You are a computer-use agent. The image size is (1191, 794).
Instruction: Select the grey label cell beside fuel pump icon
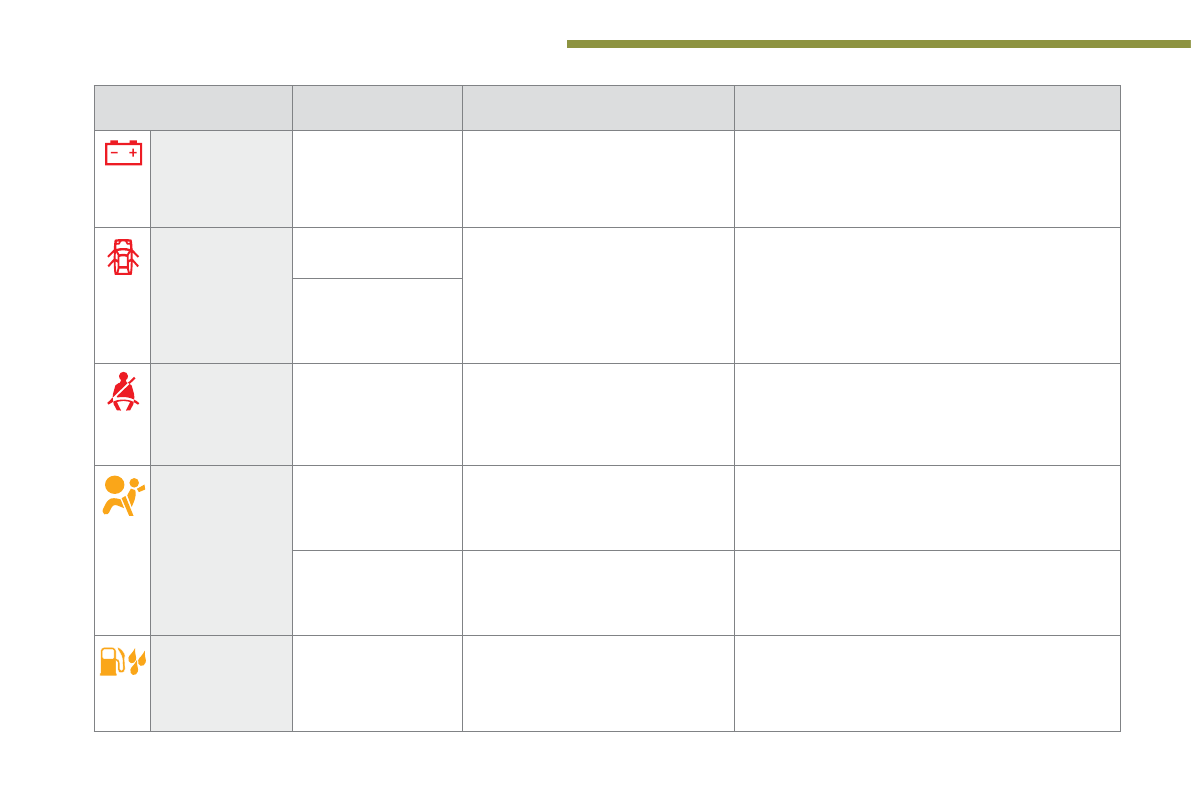coord(221,683)
